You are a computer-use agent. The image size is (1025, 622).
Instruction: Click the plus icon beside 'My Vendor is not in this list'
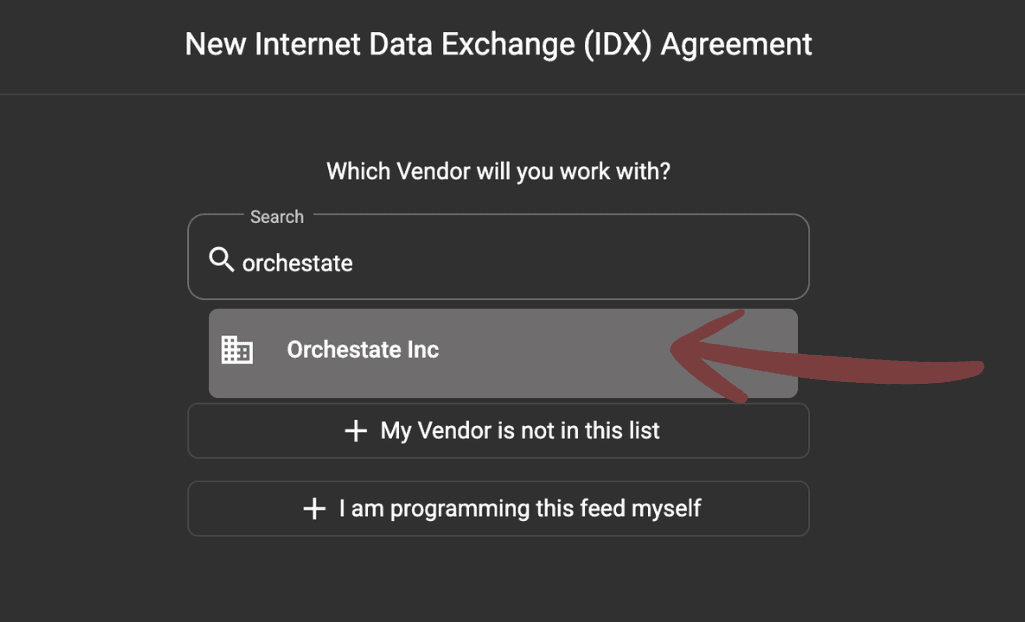pos(354,430)
